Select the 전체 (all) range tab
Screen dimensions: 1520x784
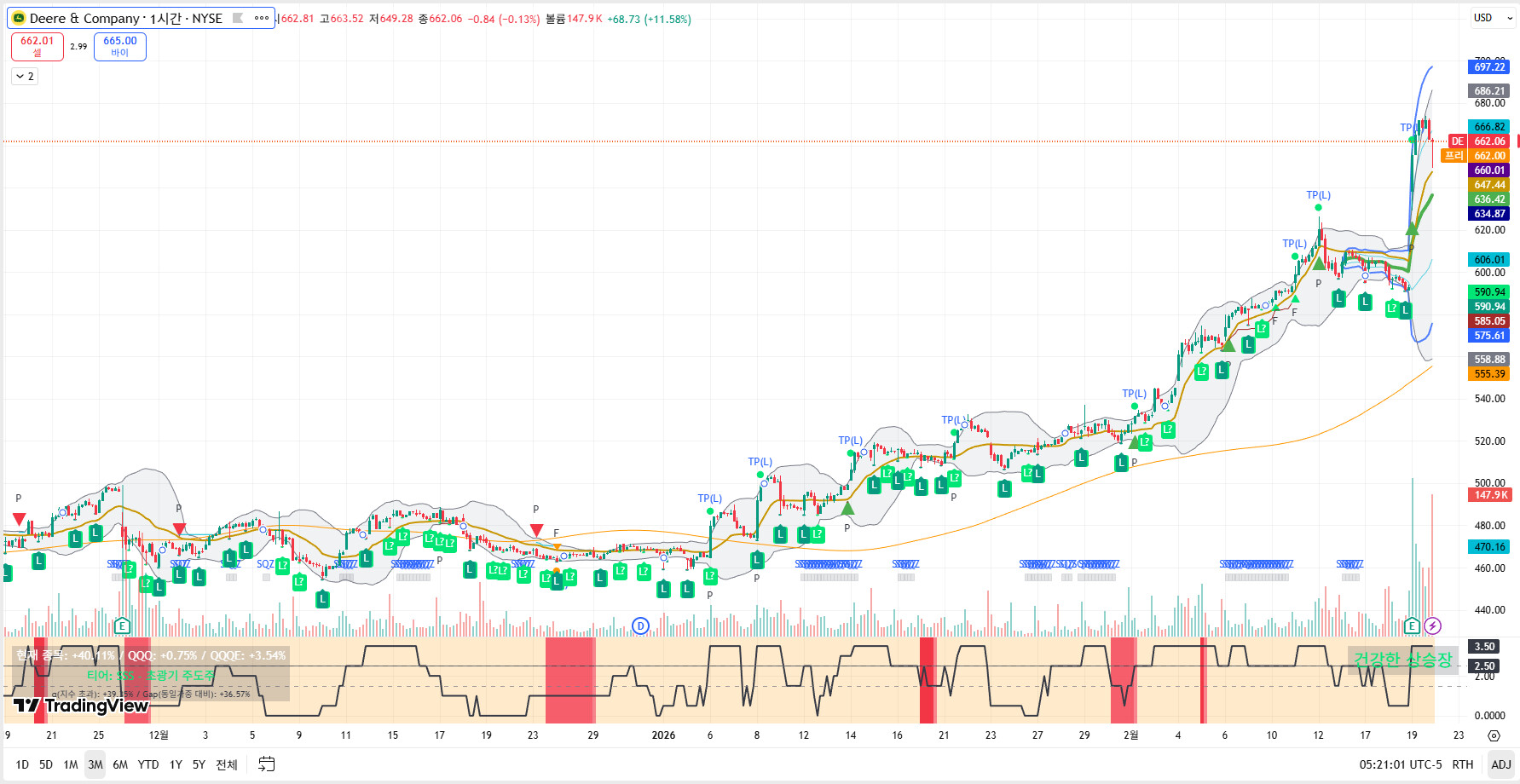point(227,764)
